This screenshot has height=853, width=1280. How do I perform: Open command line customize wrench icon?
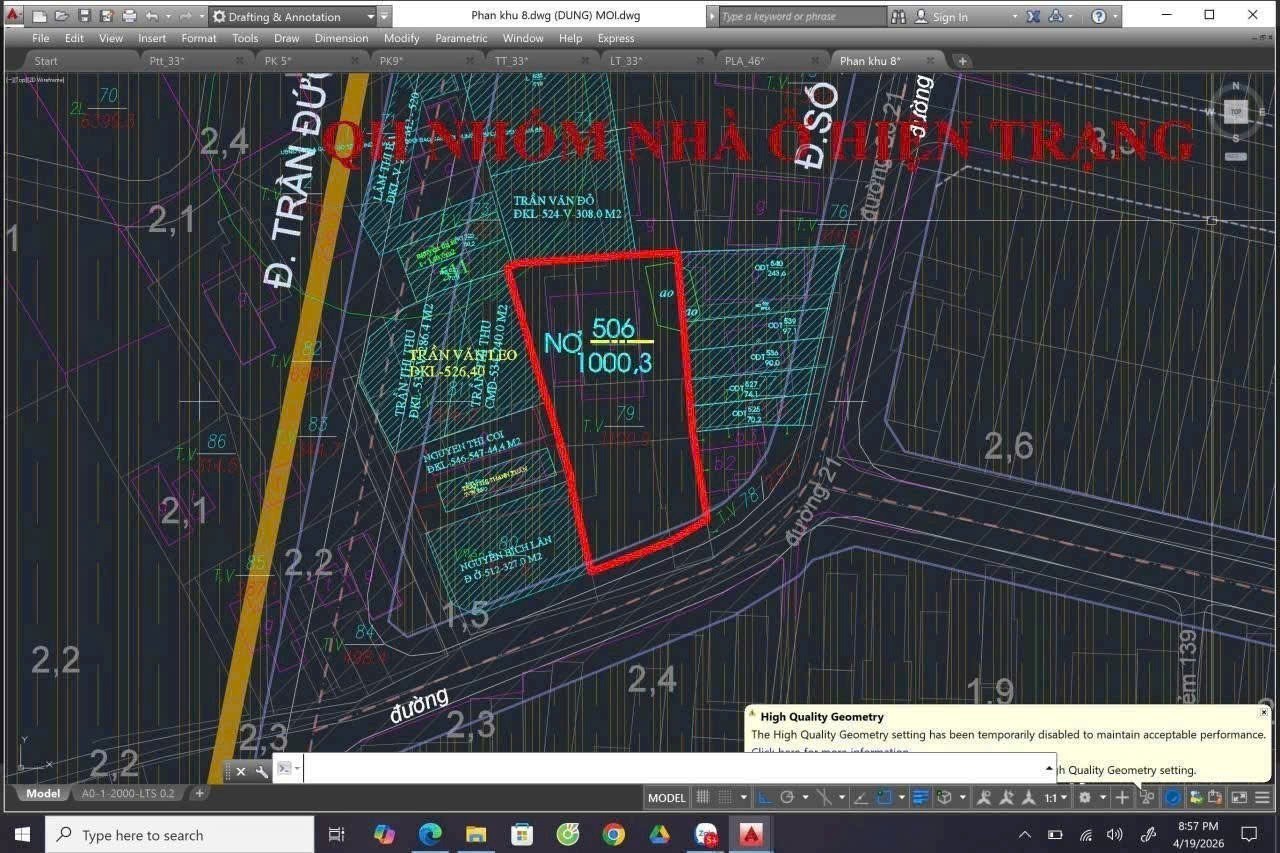[x=262, y=771]
